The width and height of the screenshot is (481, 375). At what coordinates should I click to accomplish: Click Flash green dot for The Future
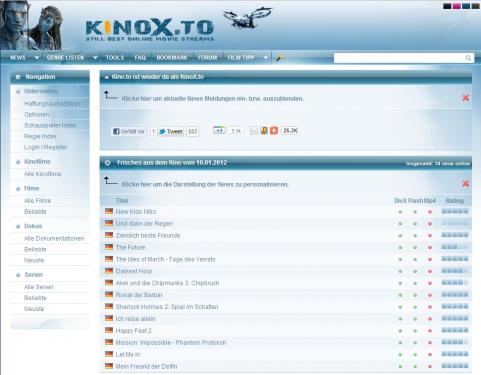415,247
